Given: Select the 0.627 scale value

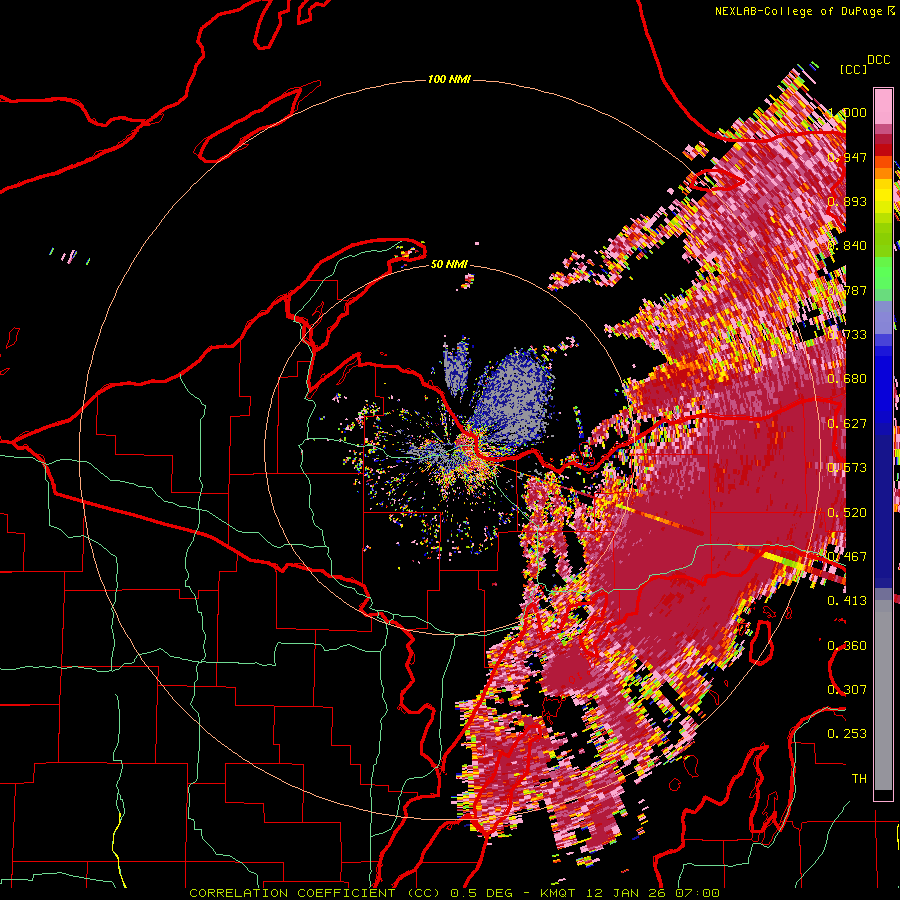Looking at the screenshot, I should point(847,423).
